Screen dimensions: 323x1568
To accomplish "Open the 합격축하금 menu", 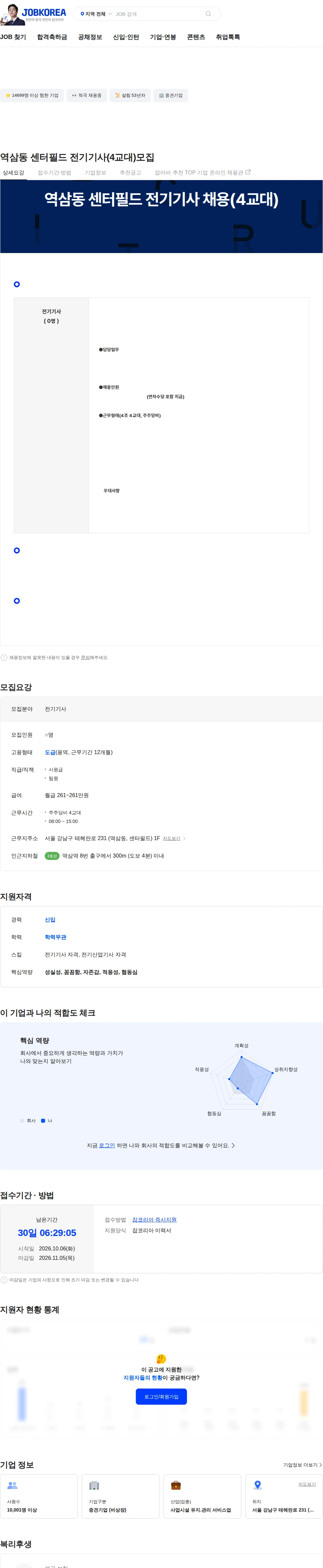I will [x=52, y=37].
